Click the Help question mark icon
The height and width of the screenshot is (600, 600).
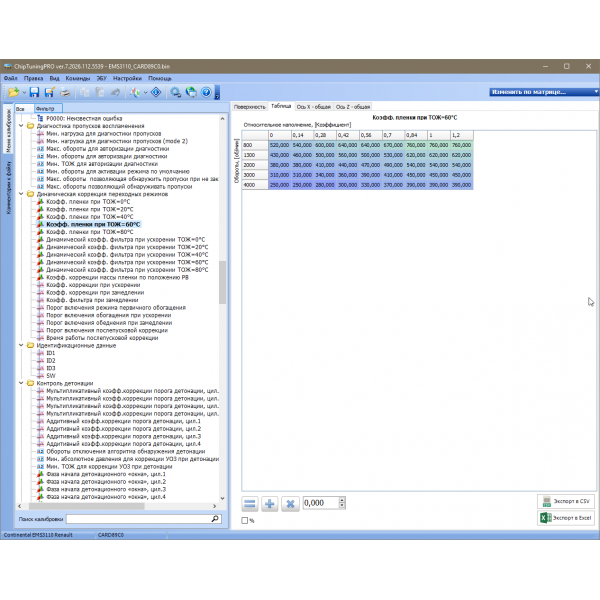coord(206,92)
